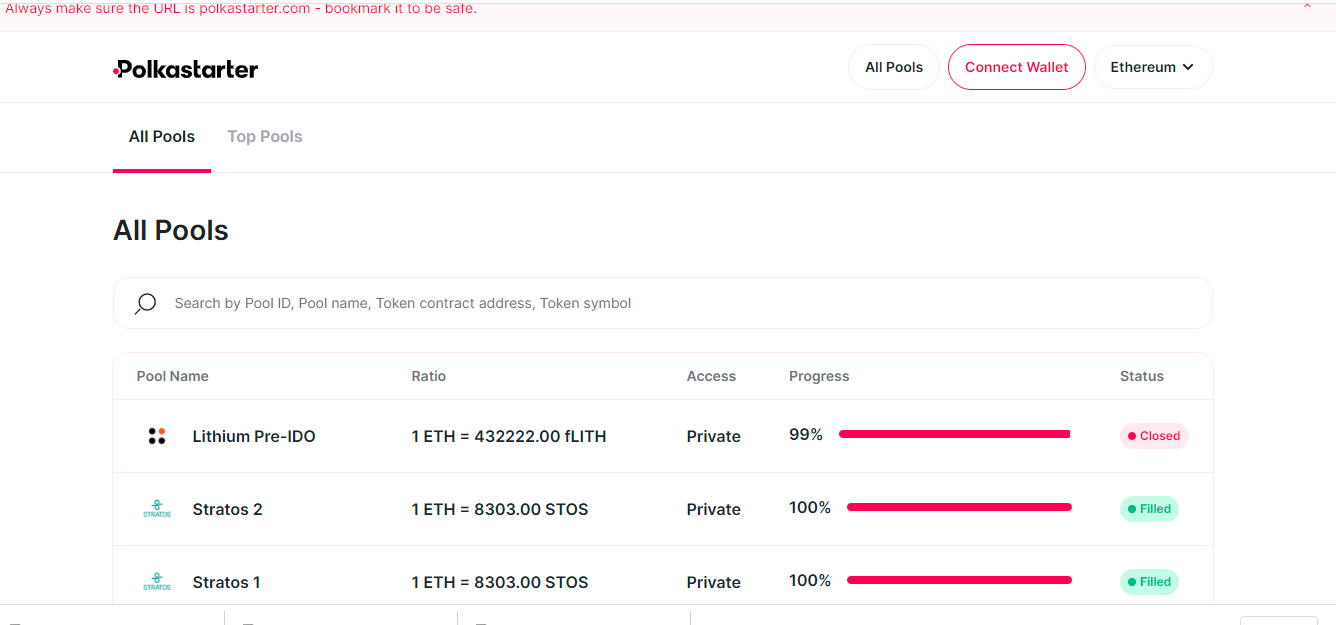Open the Stratos 2 pool name
This screenshot has height=625, width=1336.
pyautogui.click(x=228, y=509)
